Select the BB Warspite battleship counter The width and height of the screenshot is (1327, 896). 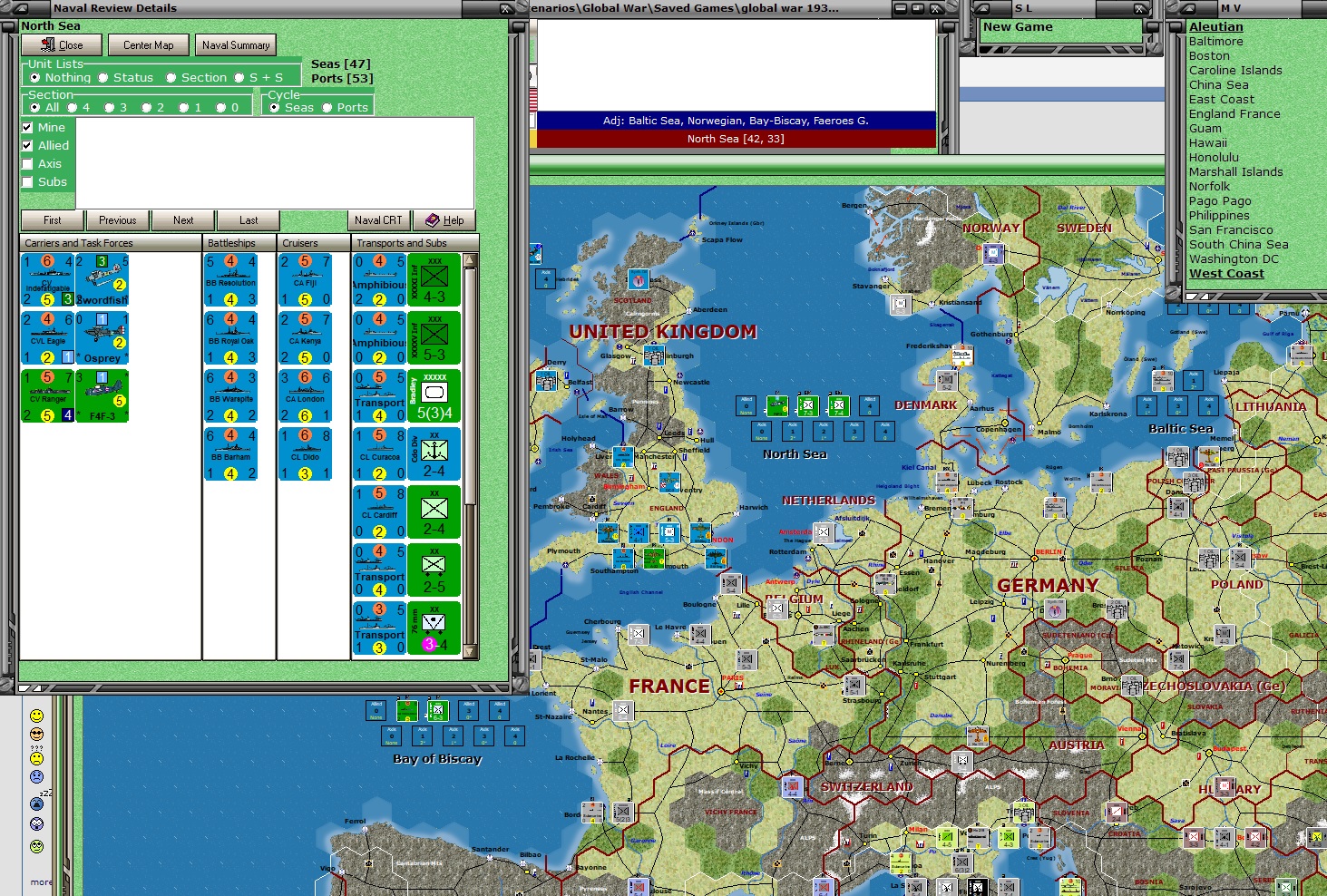(231, 396)
